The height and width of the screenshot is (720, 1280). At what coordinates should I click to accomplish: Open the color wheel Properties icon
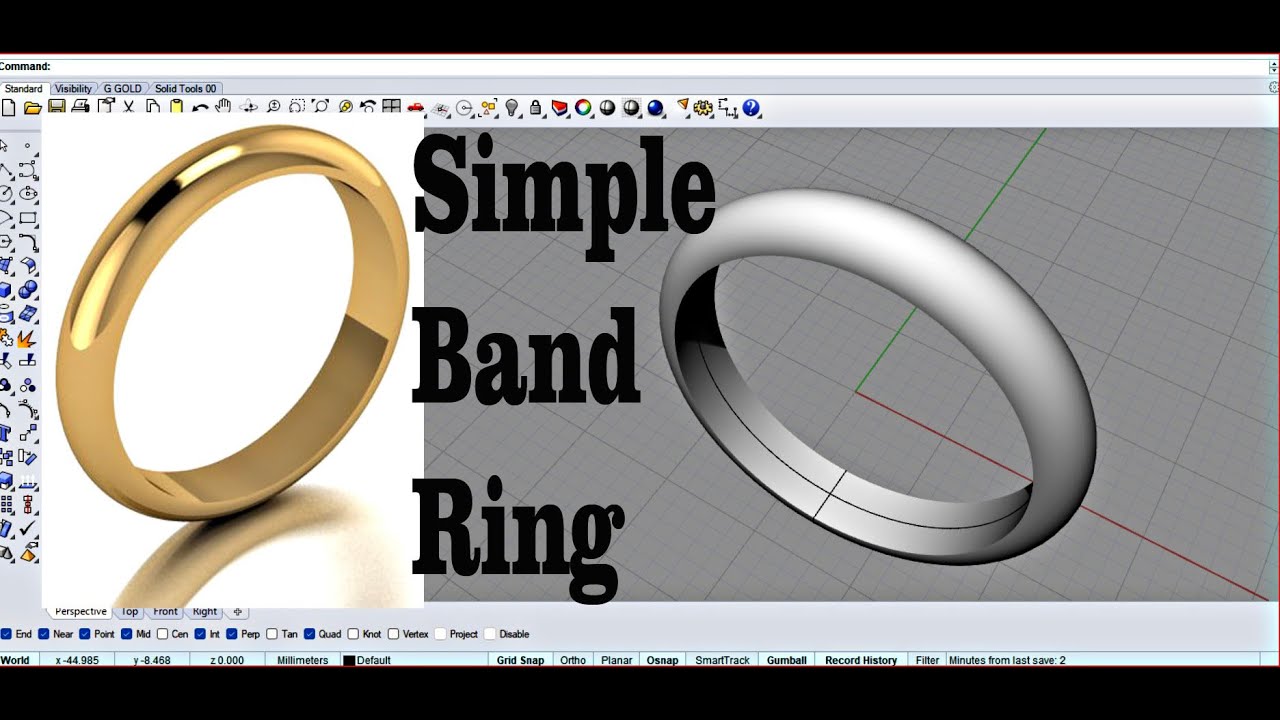click(x=583, y=107)
